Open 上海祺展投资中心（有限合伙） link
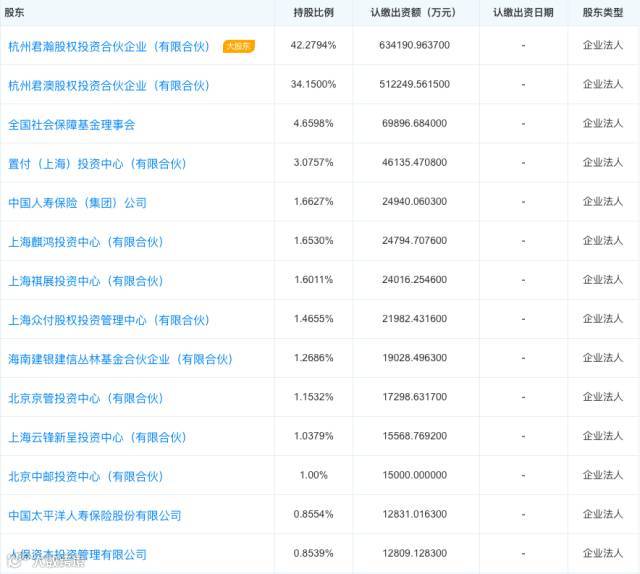This screenshot has width=640, height=574. point(86,281)
